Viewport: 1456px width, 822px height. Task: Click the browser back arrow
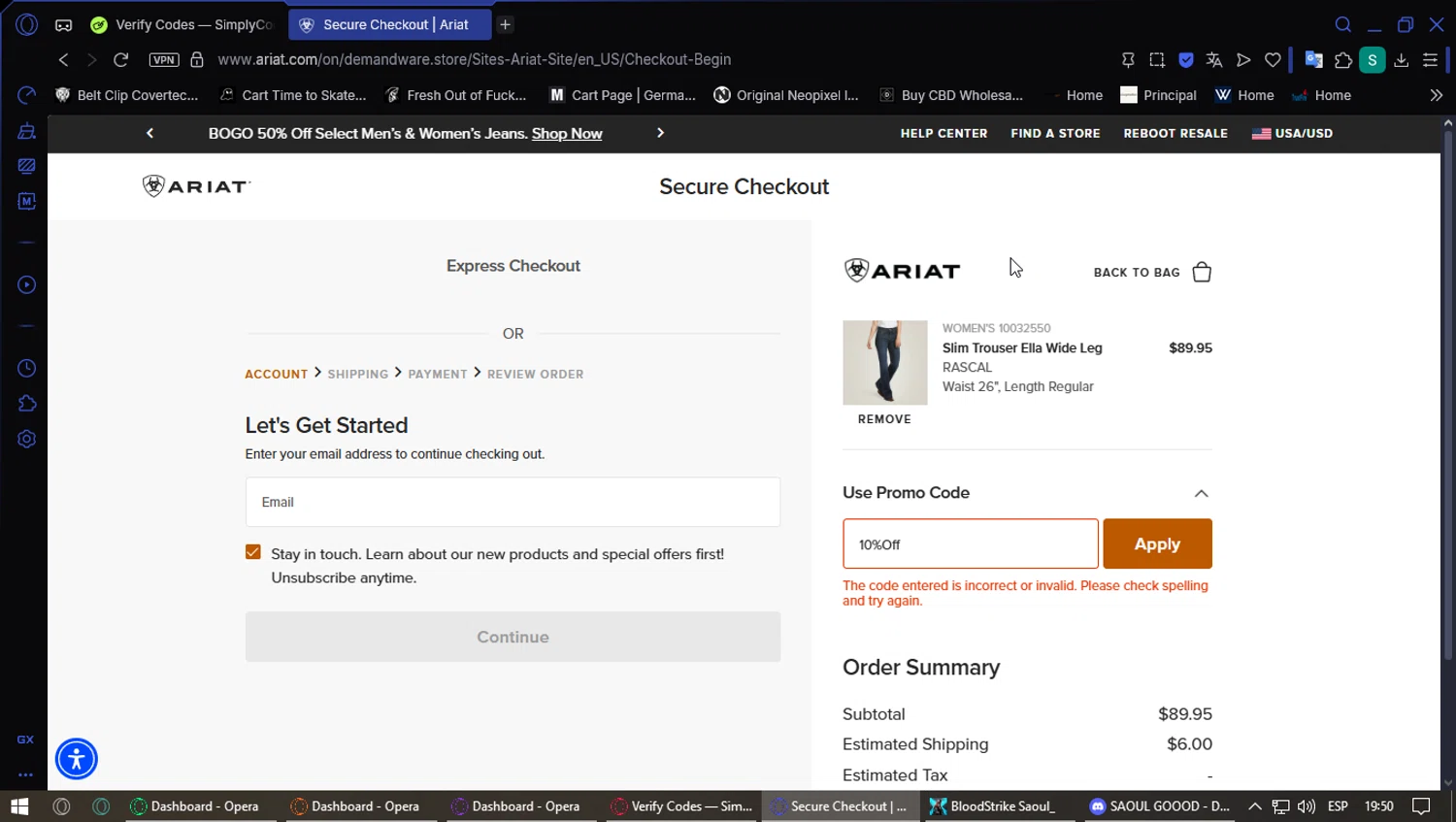pyautogui.click(x=63, y=59)
